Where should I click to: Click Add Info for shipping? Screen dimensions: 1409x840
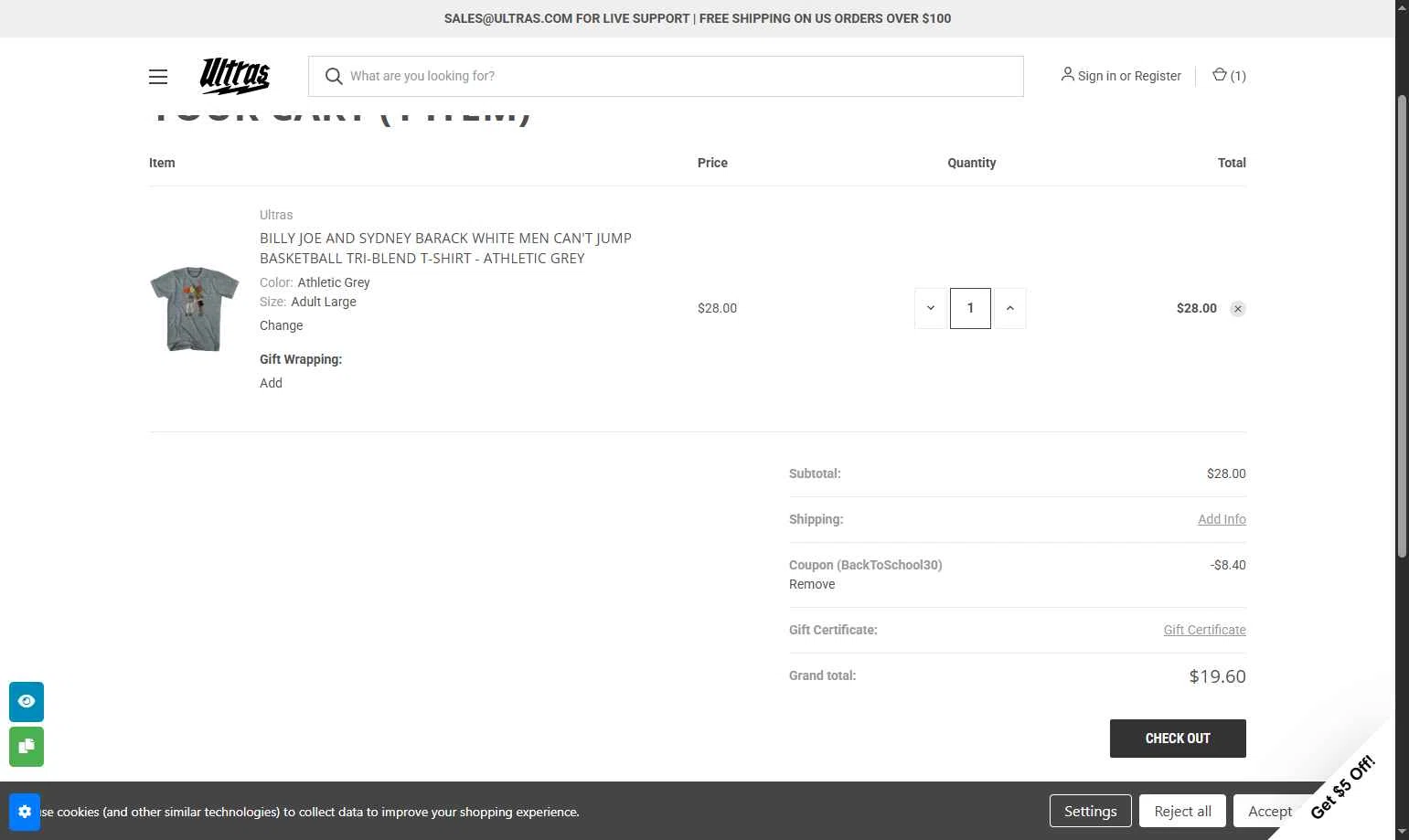tap(1222, 519)
